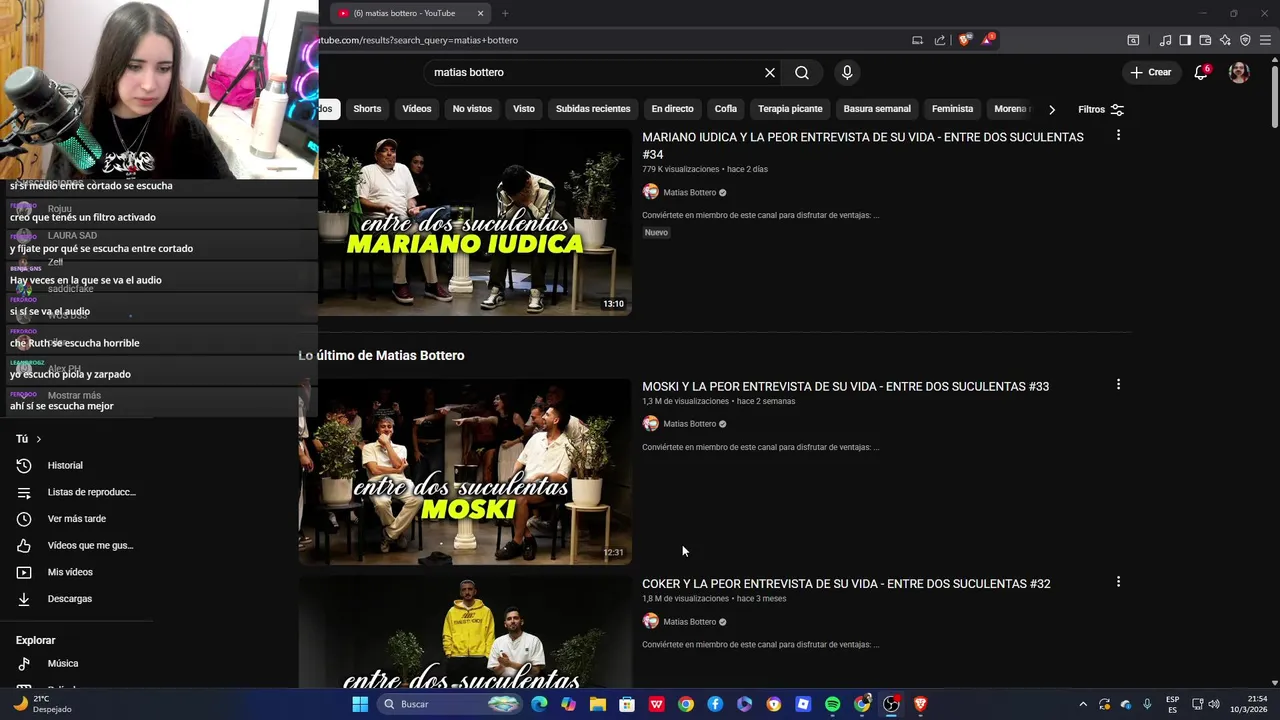1280x720 pixels.
Task: Open the Moski interview video thumbnail
Action: pos(465,471)
